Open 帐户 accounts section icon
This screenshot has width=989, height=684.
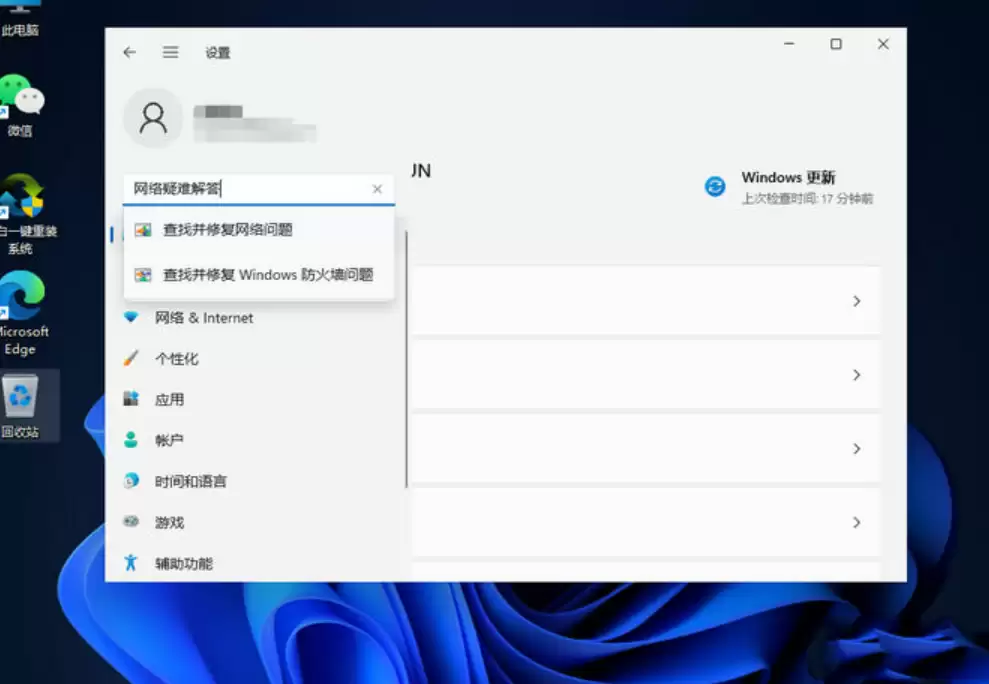pyautogui.click(x=132, y=440)
